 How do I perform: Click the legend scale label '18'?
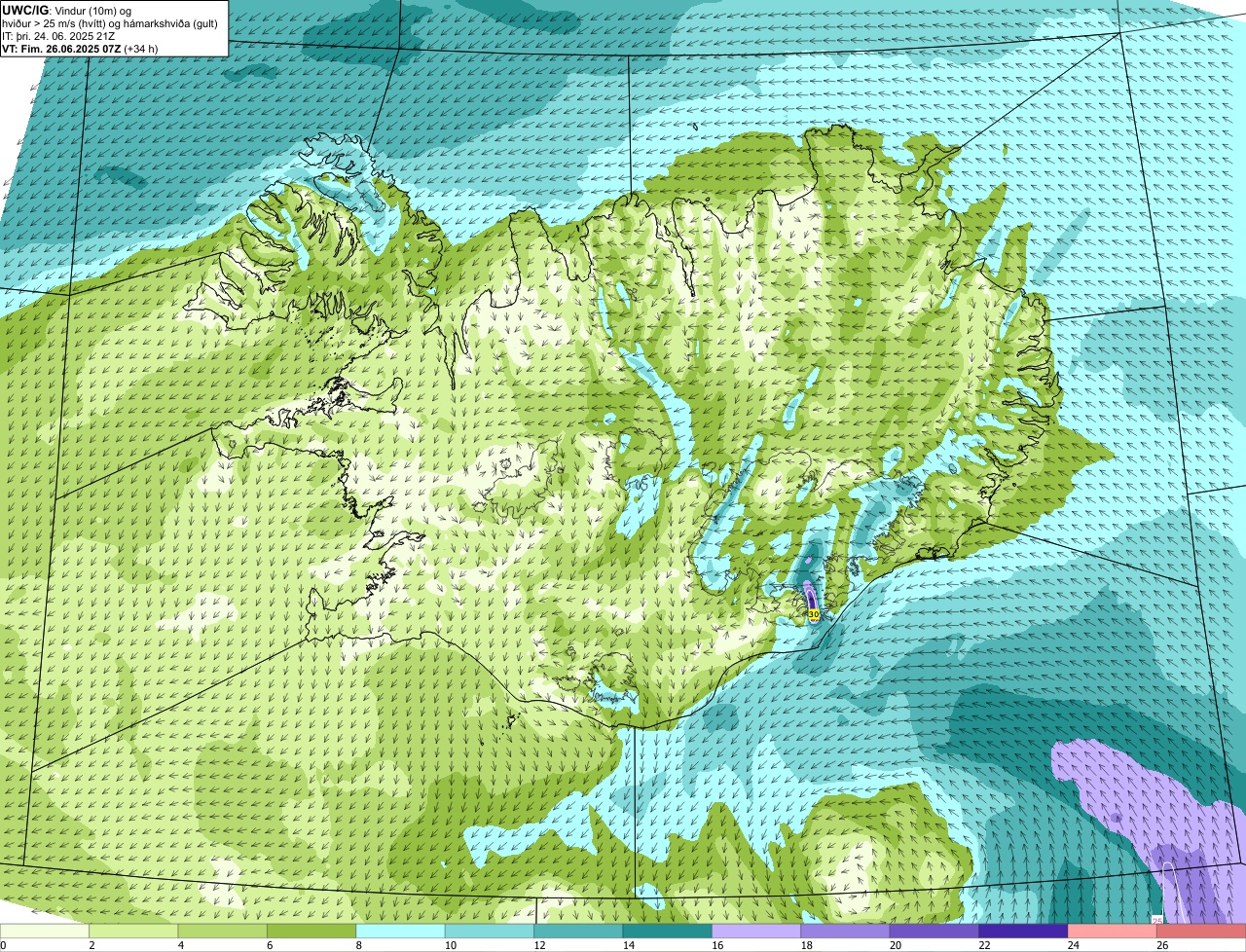tap(807, 945)
